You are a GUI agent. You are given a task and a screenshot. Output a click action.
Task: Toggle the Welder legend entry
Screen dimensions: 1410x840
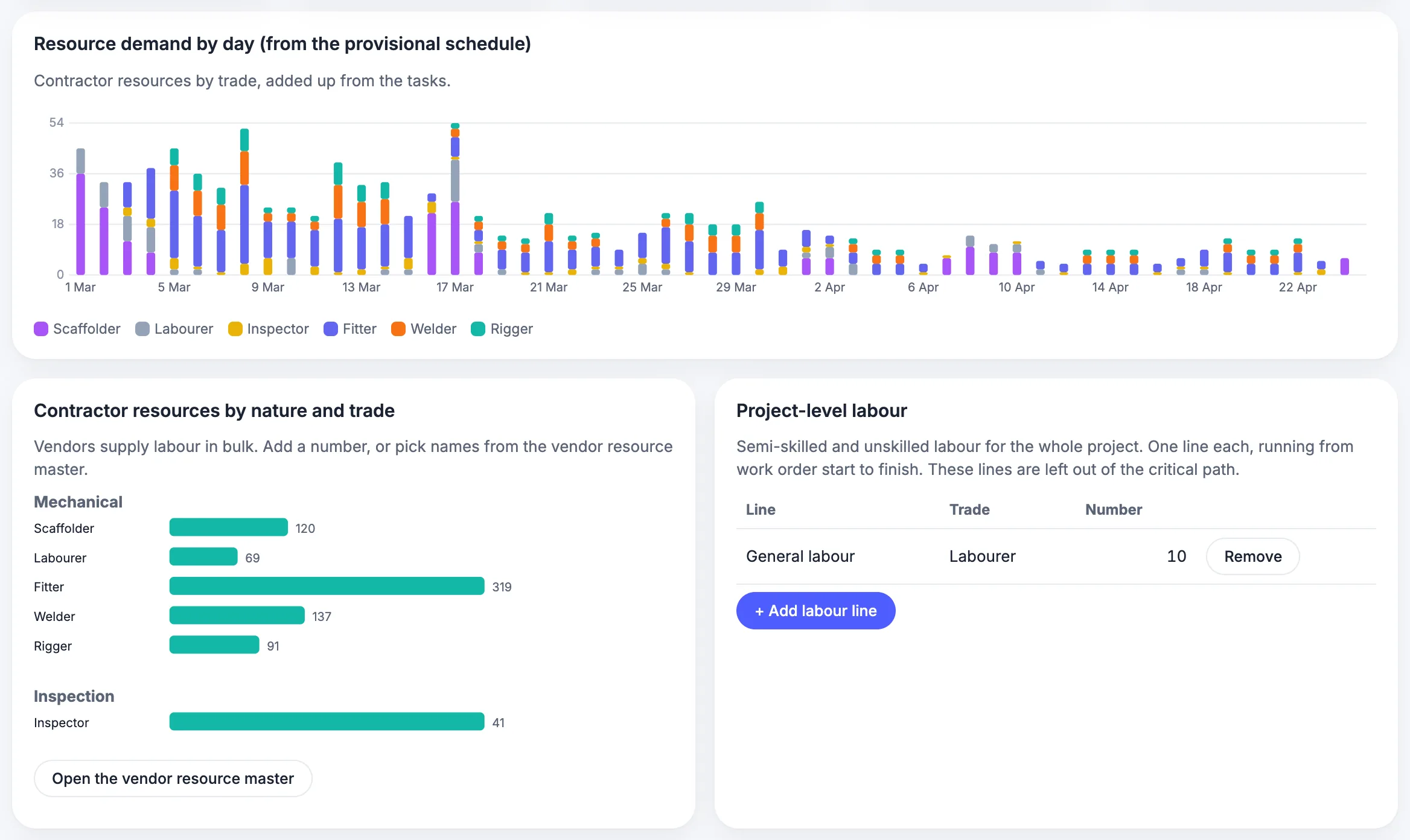(424, 329)
